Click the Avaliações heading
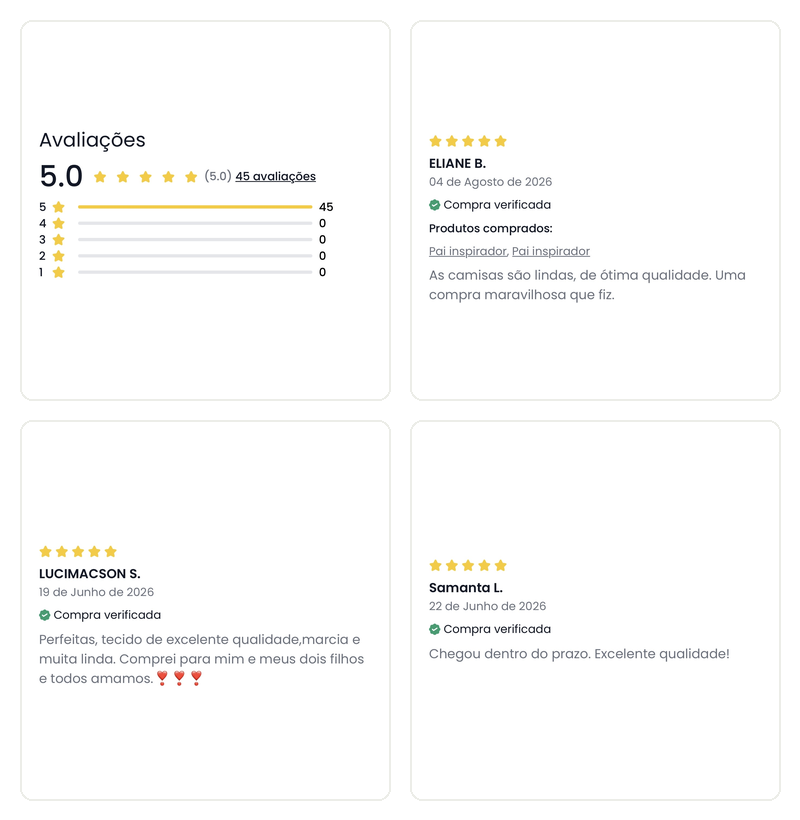 pyautogui.click(x=93, y=140)
